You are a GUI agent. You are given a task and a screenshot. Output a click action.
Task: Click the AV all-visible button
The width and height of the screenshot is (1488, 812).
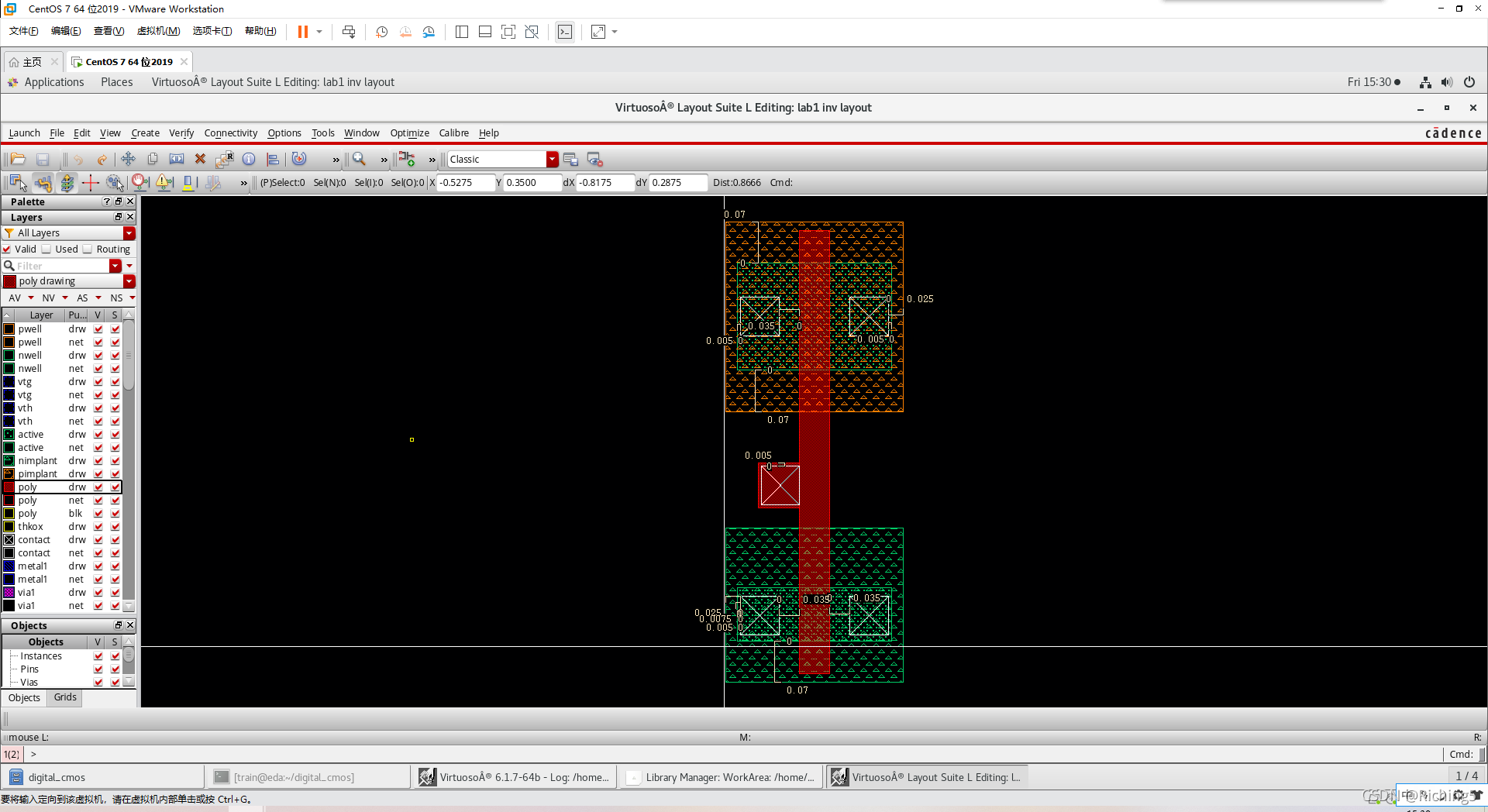coord(15,298)
